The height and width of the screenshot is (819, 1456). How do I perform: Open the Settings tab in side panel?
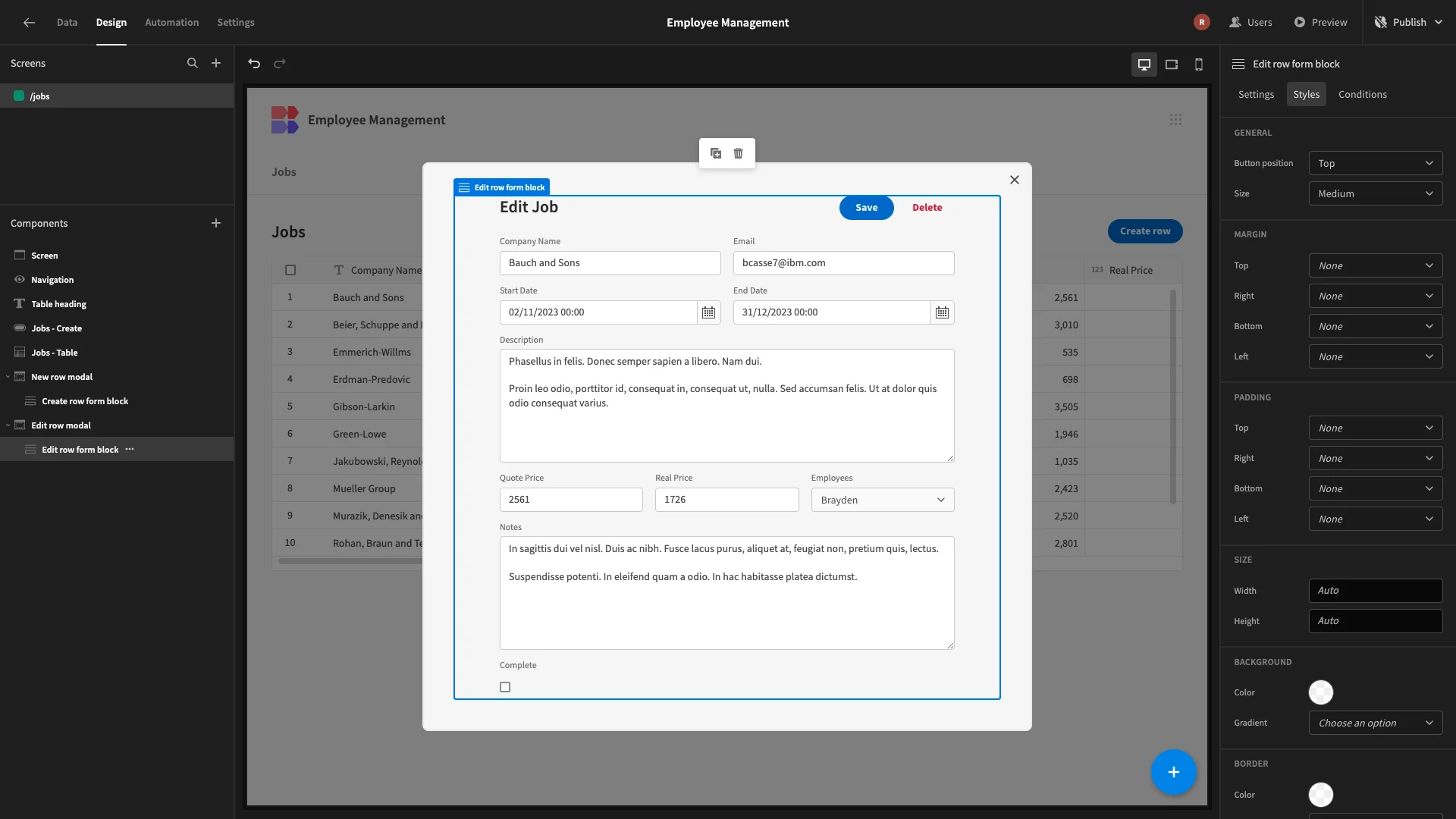[1256, 95]
